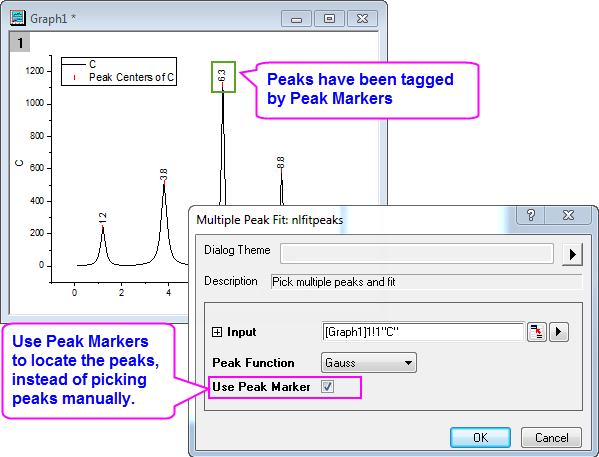Click the Input range text field
The height and width of the screenshot is (457, 599).
pyautogui.click(x=423, y=332)
